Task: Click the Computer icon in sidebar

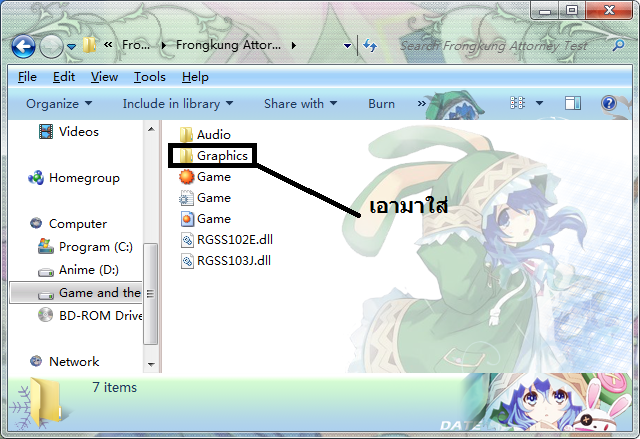Action: 36,223
